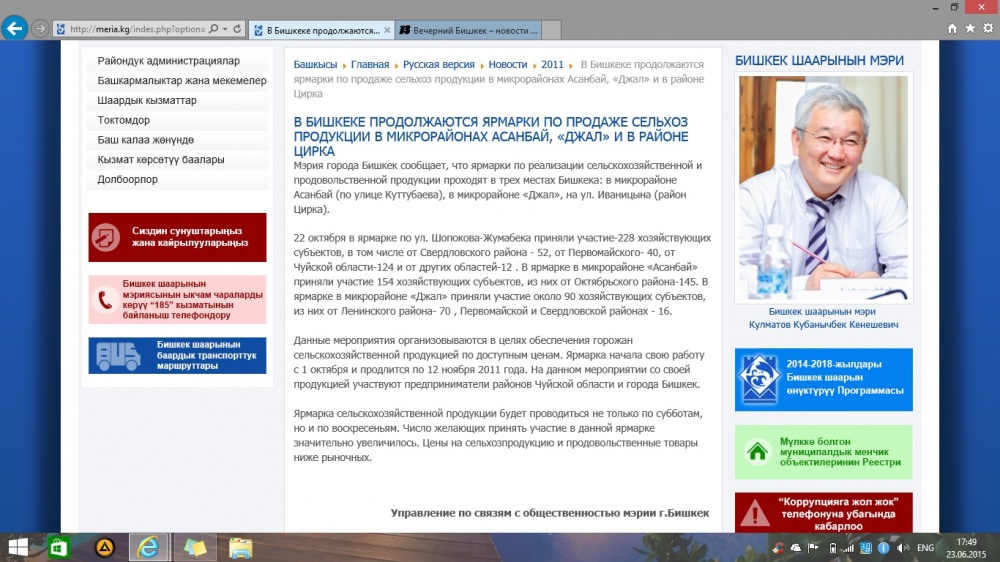
Task: Click the battery tray icon
Action: tap(832, 548)
